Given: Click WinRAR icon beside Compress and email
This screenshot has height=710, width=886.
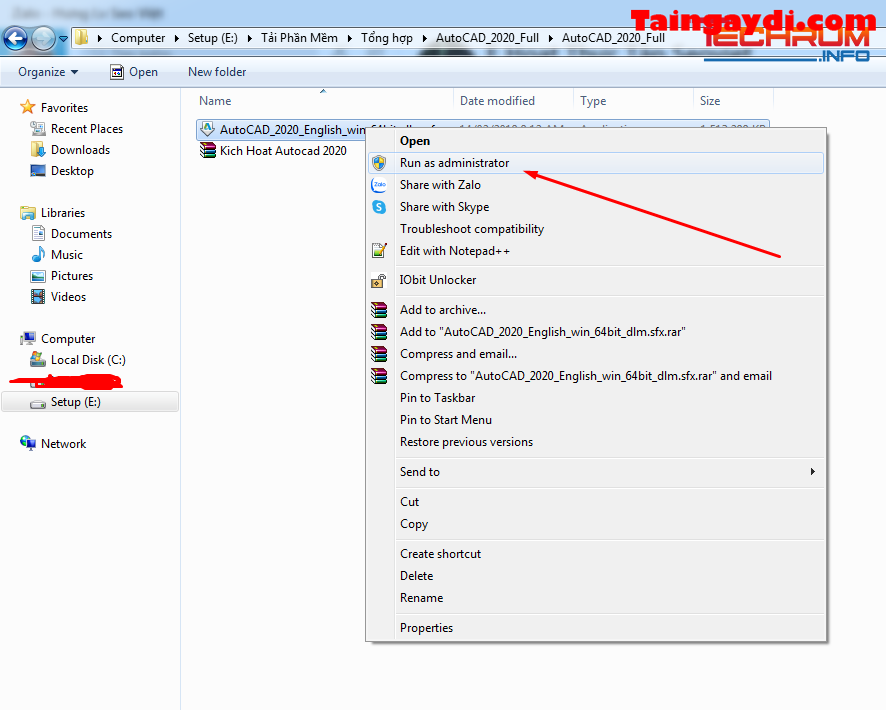Looking at the screenshot, I should pyautogui.click(x=379, y=354).
